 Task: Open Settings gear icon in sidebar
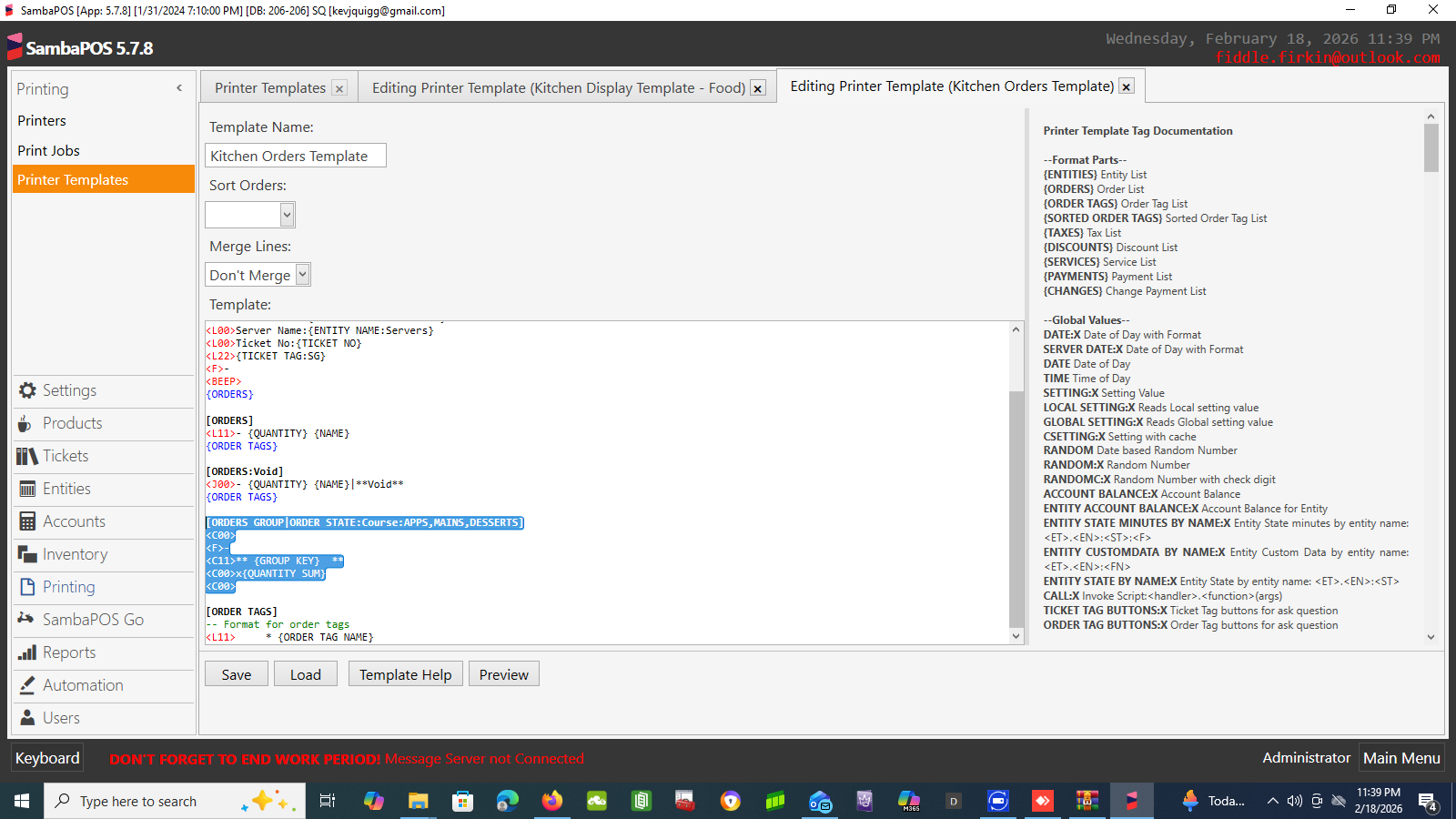tap(27, 390)
